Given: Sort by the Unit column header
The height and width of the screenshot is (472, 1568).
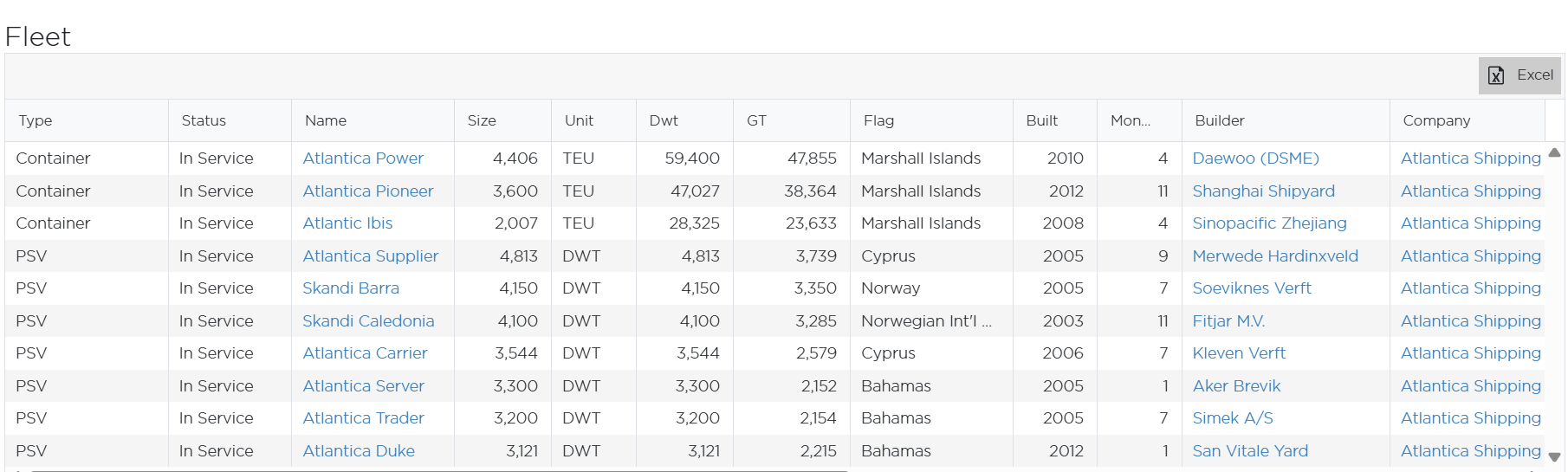Looking at the screenshot, I should (x=593, y=120).
